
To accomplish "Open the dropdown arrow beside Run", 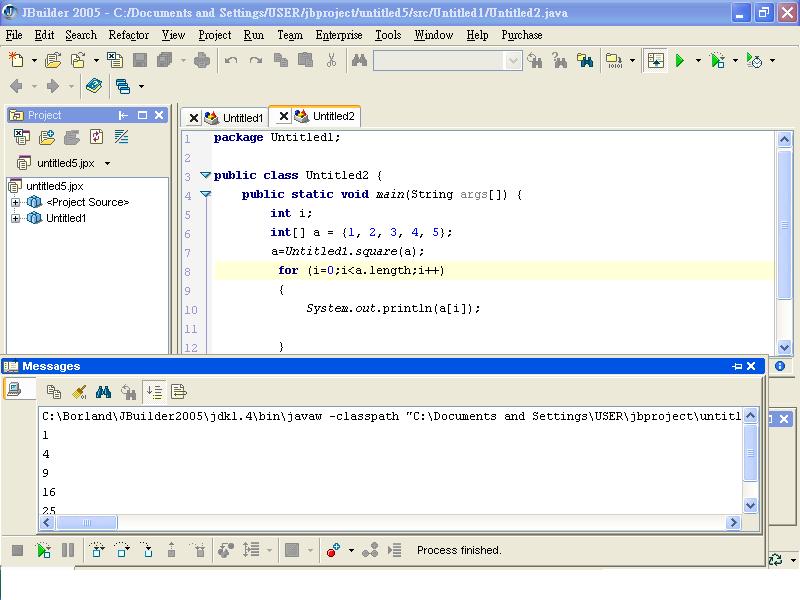I will click(698, 61).
